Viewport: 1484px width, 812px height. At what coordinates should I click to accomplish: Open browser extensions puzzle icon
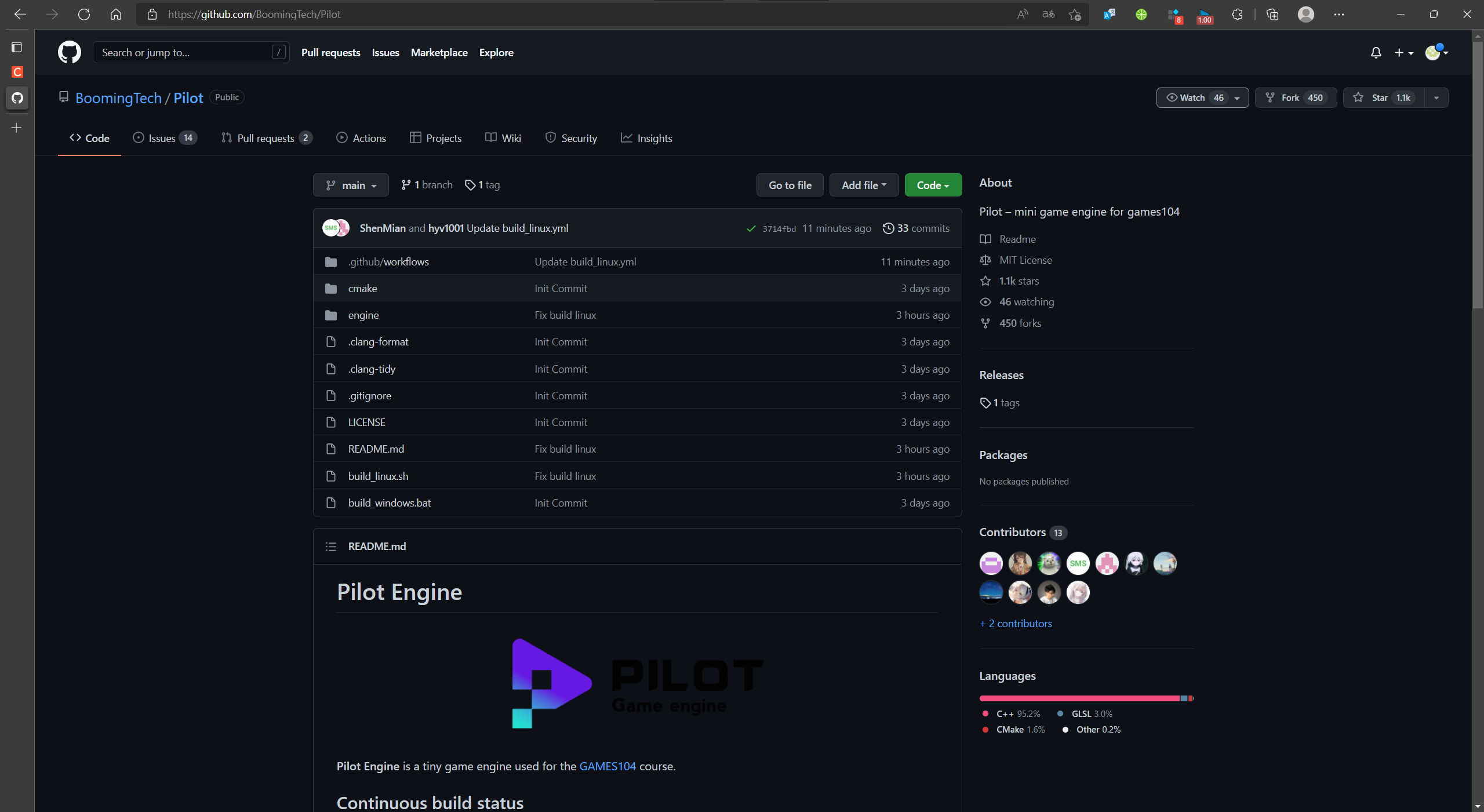[1237, 14]
